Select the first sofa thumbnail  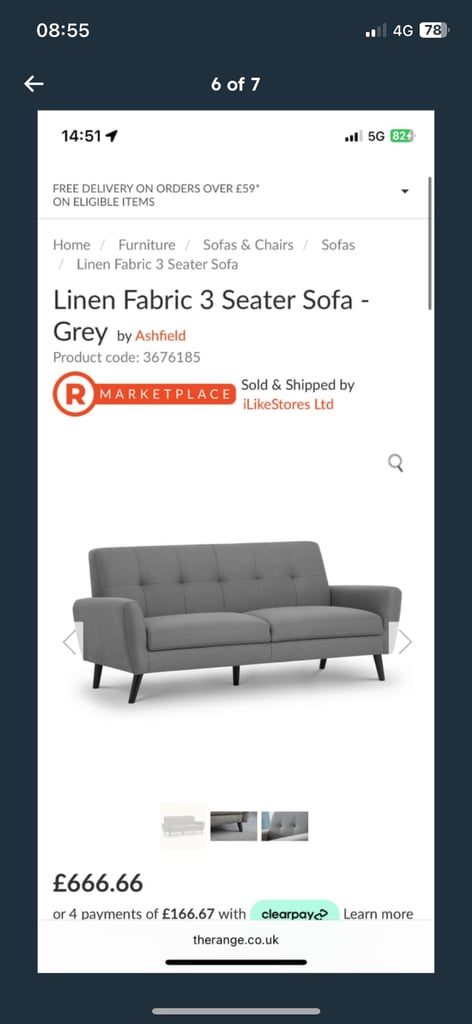[183, 825]
